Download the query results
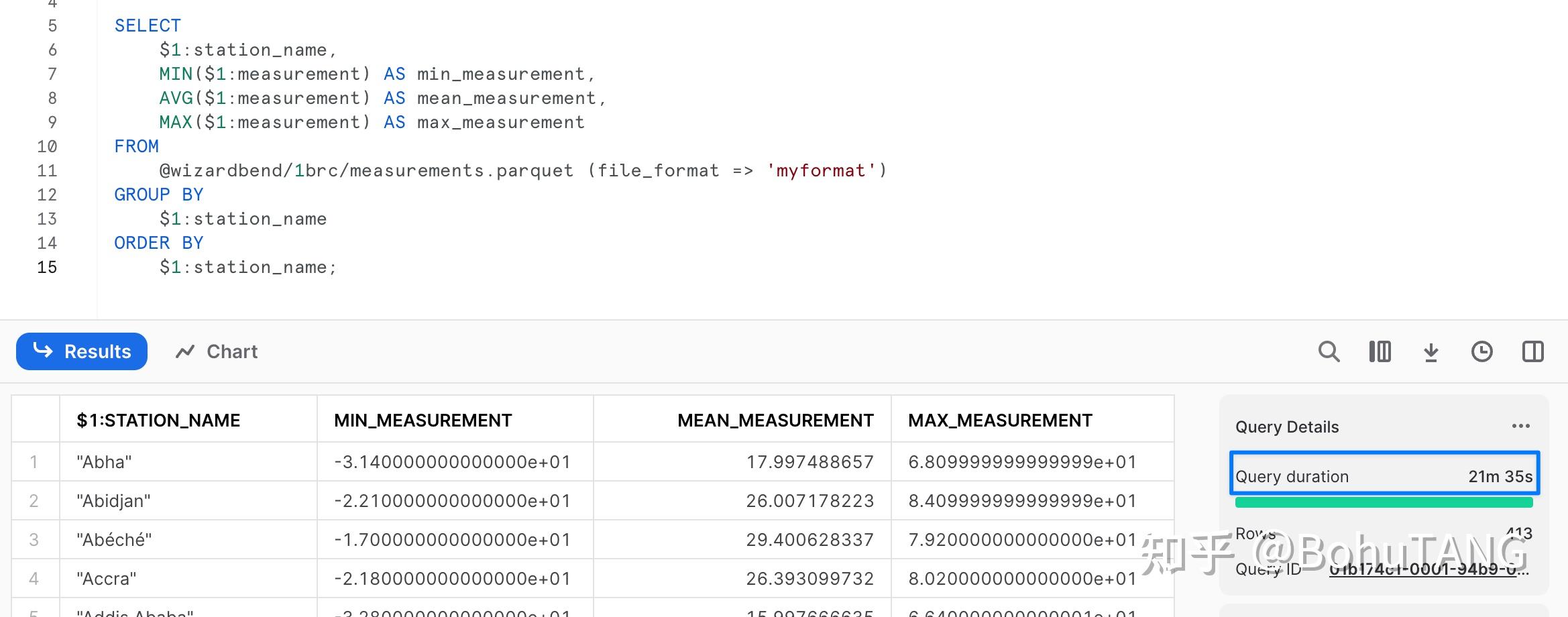Screen dimensions: 1568x617 tap(1431, 351)
